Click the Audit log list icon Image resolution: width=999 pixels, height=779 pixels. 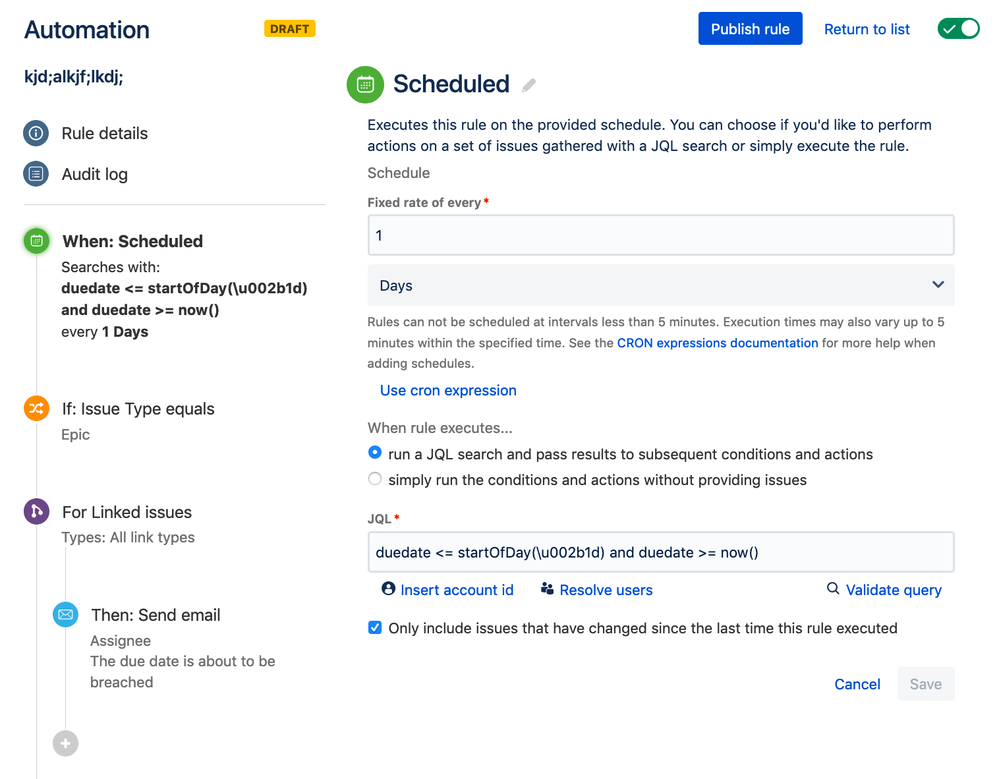point(36,174)
